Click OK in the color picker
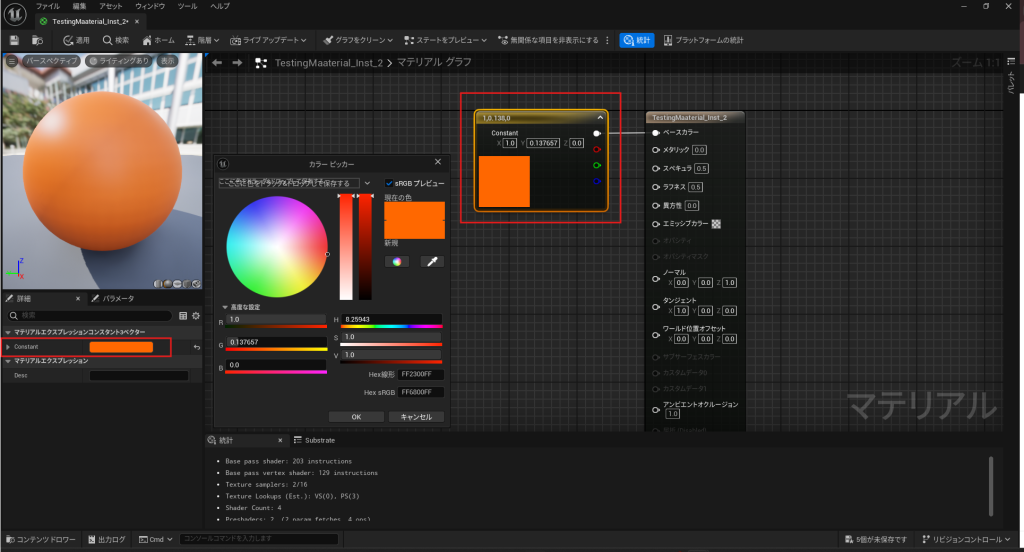This screenshot has width=1024, height=552. tap(355, 416)
